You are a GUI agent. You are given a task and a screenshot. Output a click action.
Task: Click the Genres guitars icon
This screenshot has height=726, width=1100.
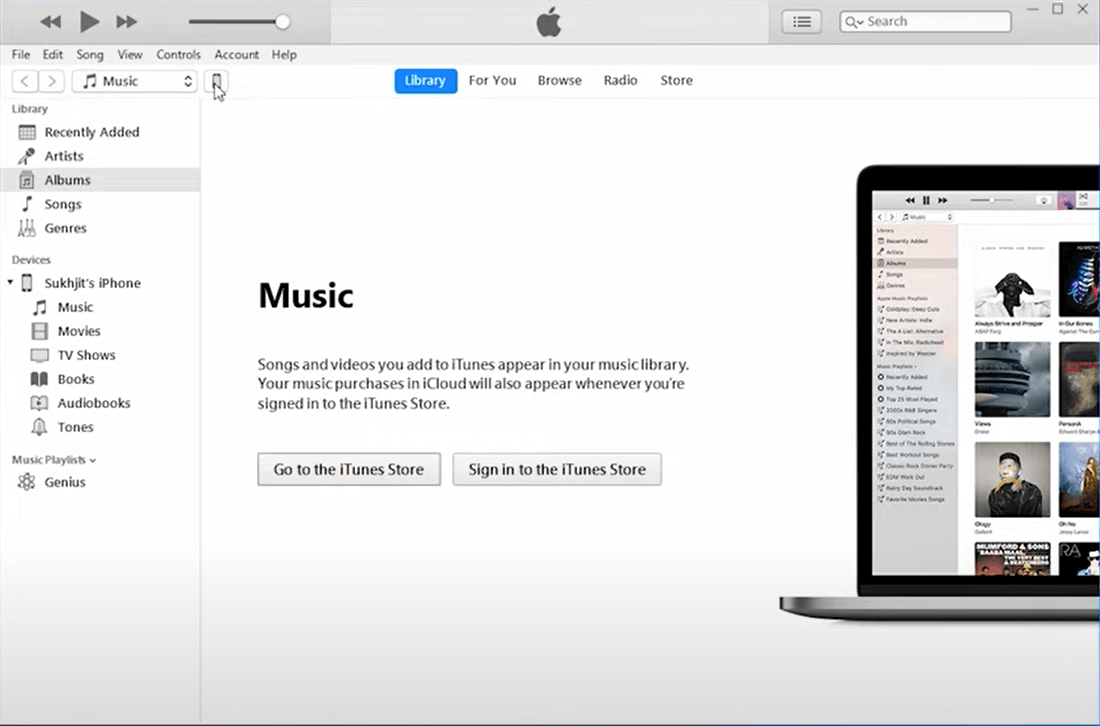(27, 228)
